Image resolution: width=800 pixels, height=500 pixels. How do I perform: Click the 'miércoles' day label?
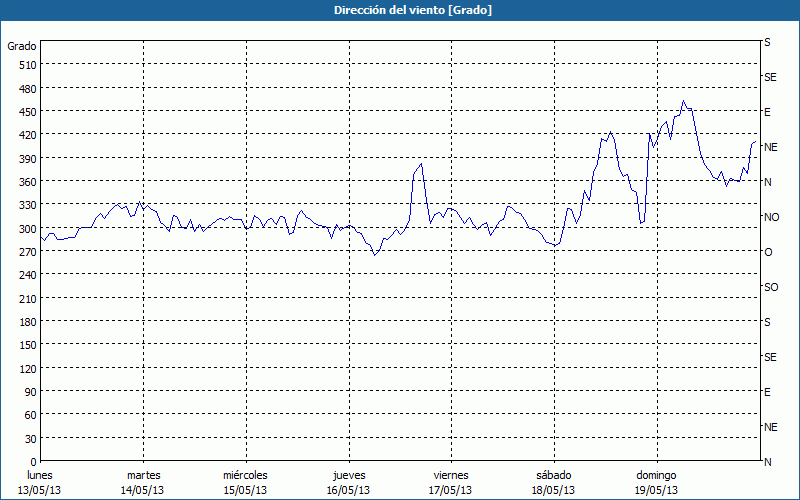pos(245,475)
